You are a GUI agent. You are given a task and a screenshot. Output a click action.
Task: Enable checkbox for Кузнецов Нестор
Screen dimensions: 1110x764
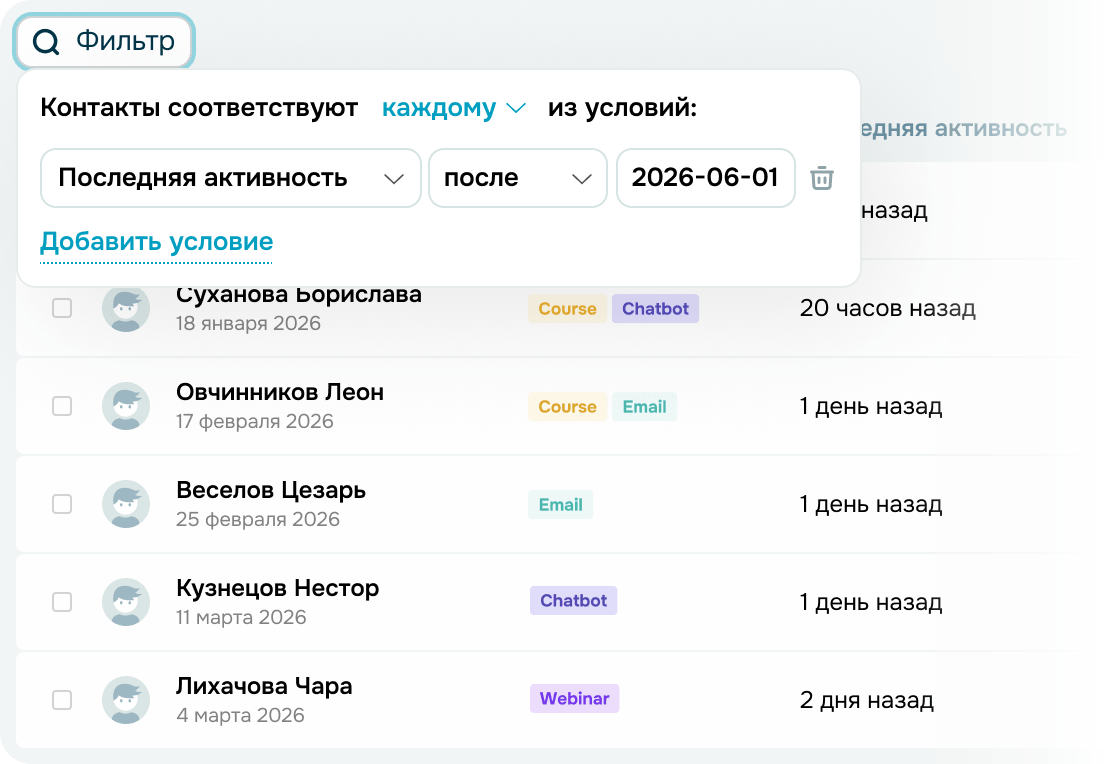pos(62,602)
